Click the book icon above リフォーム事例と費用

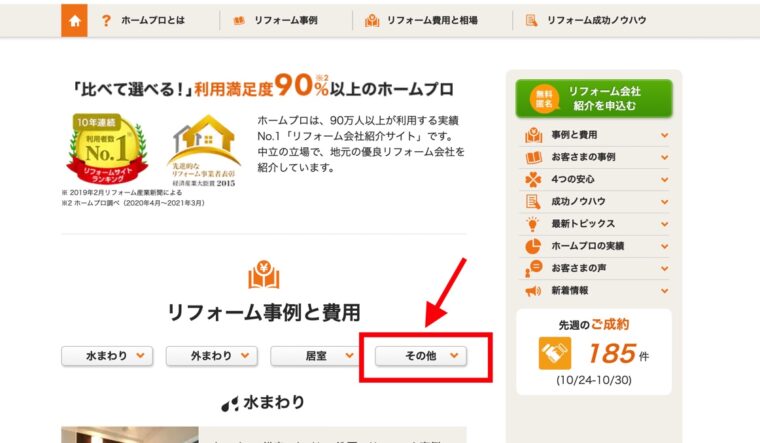click(x=264, y=275)
